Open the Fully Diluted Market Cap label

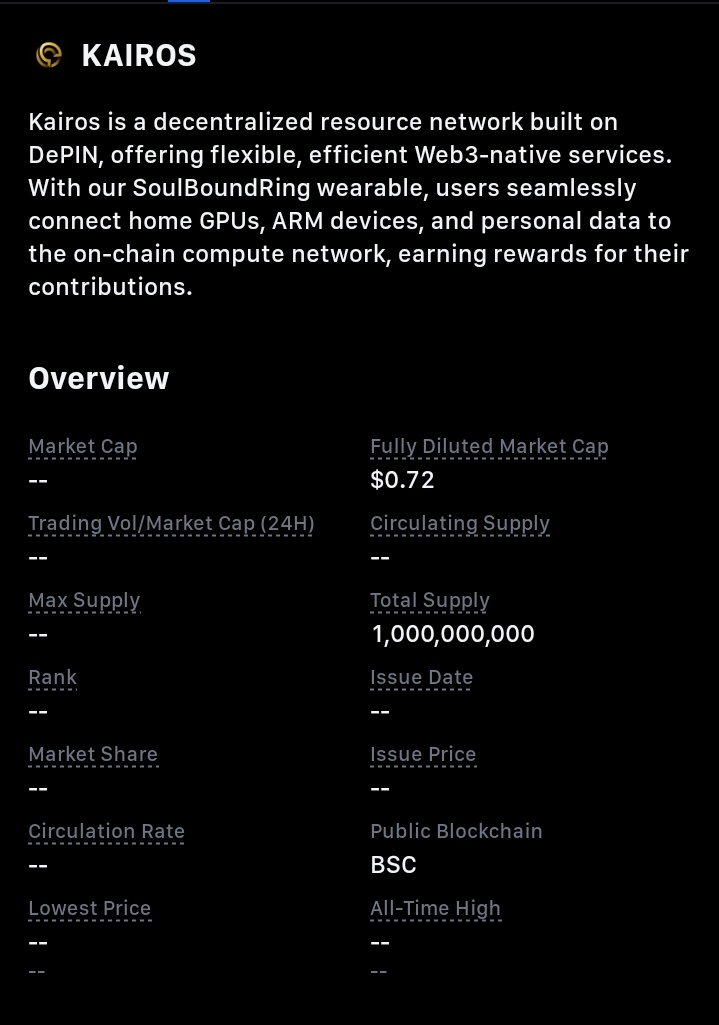pos(489,446)
